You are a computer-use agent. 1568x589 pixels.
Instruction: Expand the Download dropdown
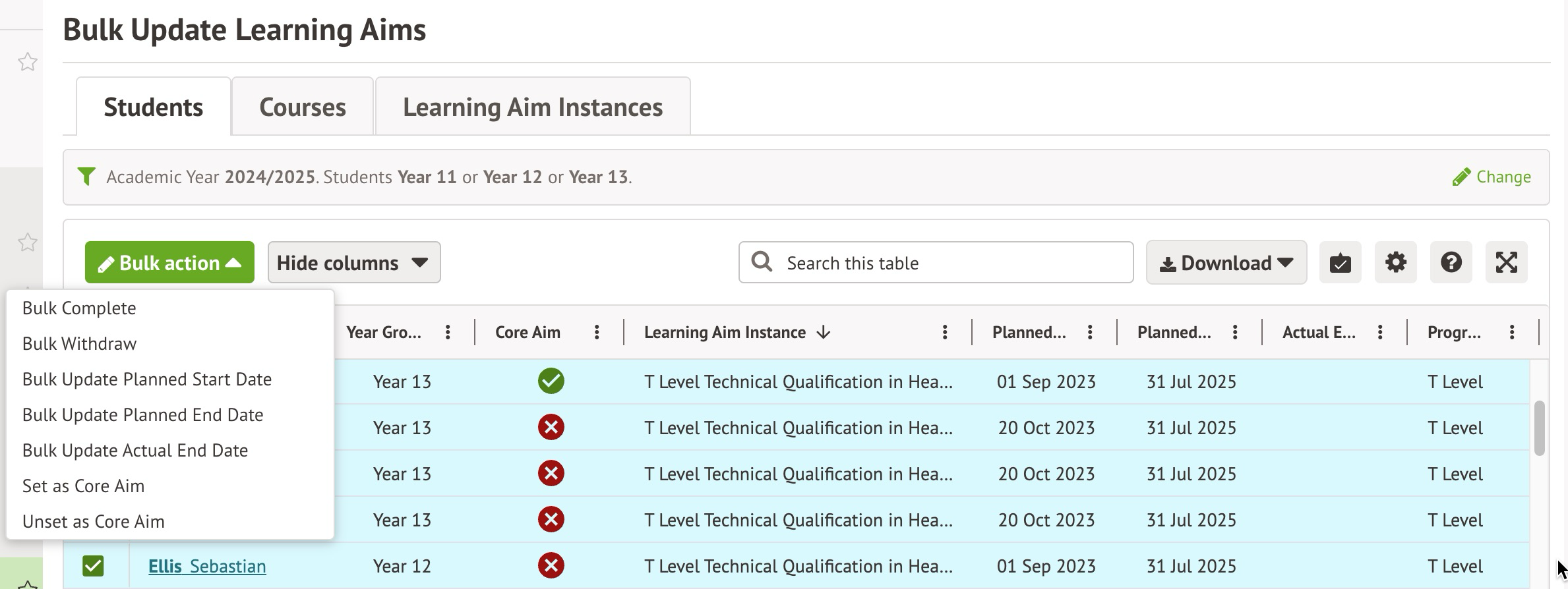click(x=1226, y=262)
